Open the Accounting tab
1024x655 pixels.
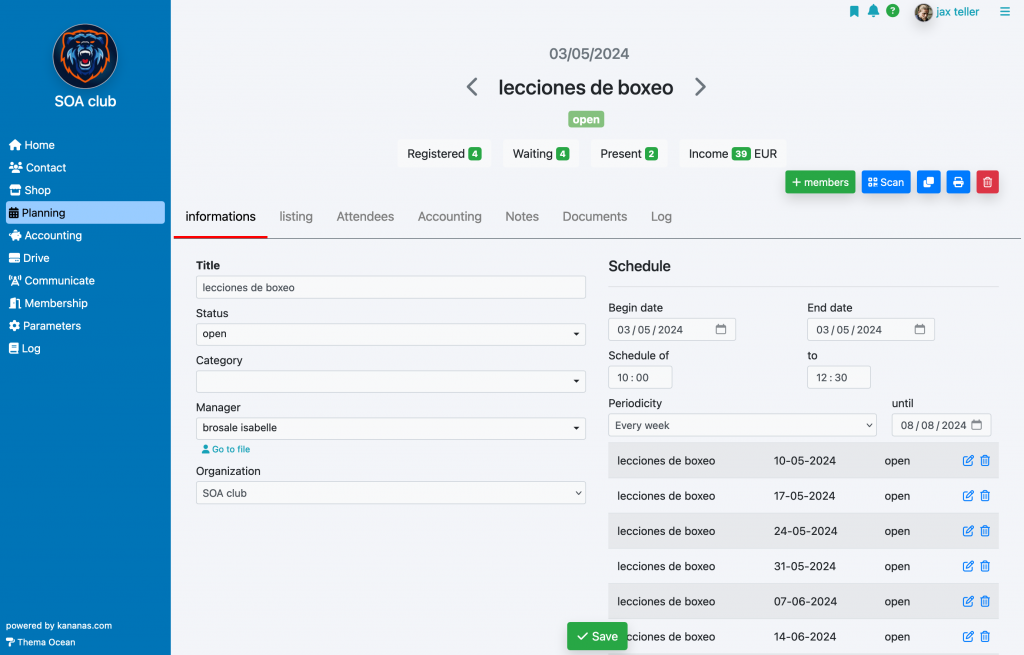click(x=449, y=217)
